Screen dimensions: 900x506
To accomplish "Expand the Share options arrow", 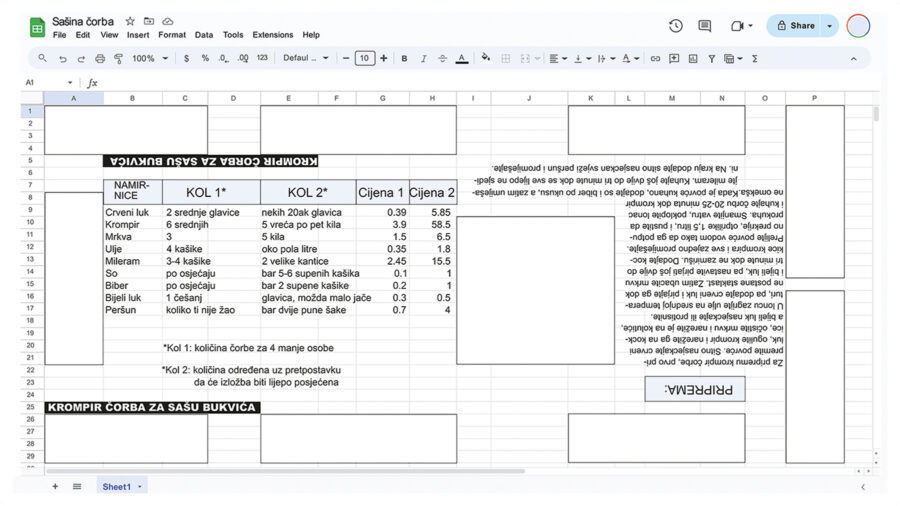I will pos(830,26).
